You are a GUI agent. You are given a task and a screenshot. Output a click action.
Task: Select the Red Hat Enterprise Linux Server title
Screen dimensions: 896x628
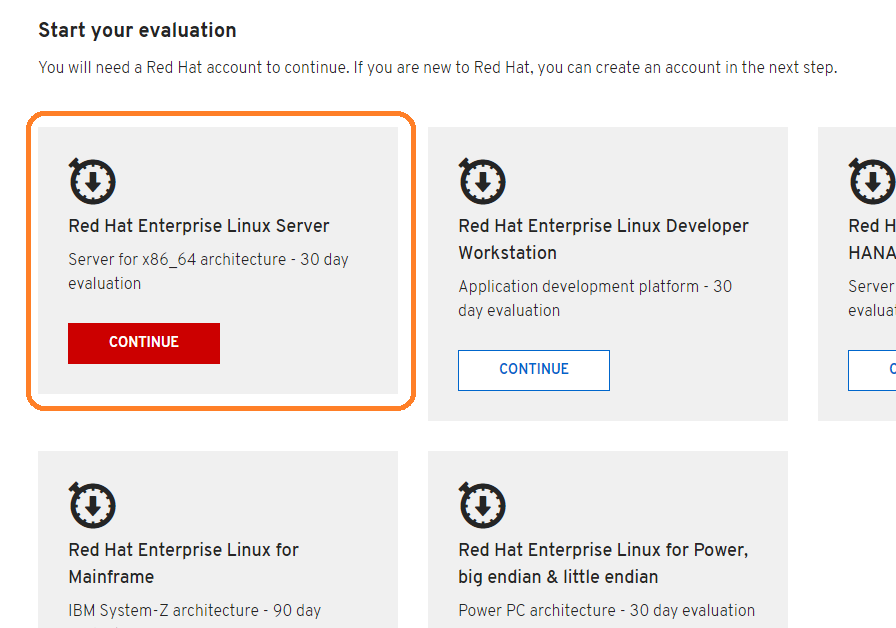(x=199, y=226)
